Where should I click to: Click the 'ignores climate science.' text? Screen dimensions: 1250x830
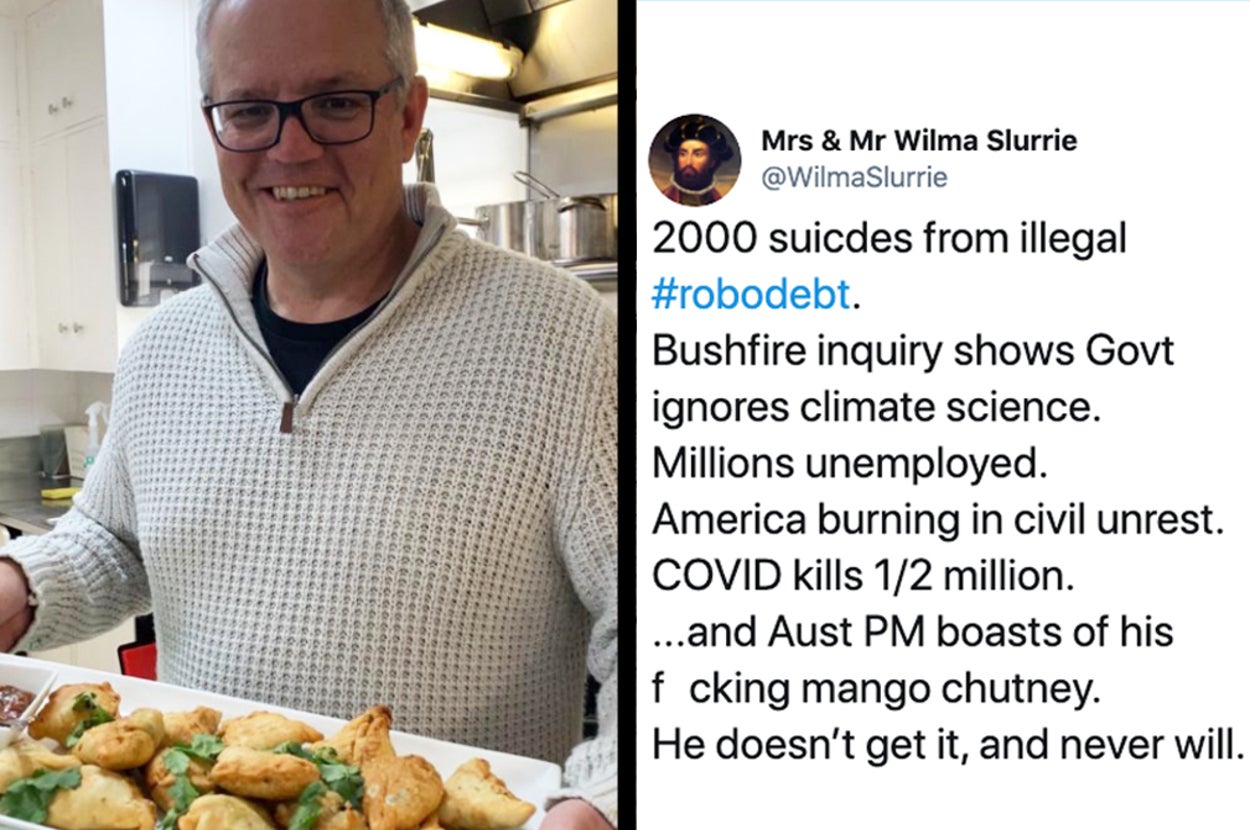click(x=876, y=408)
